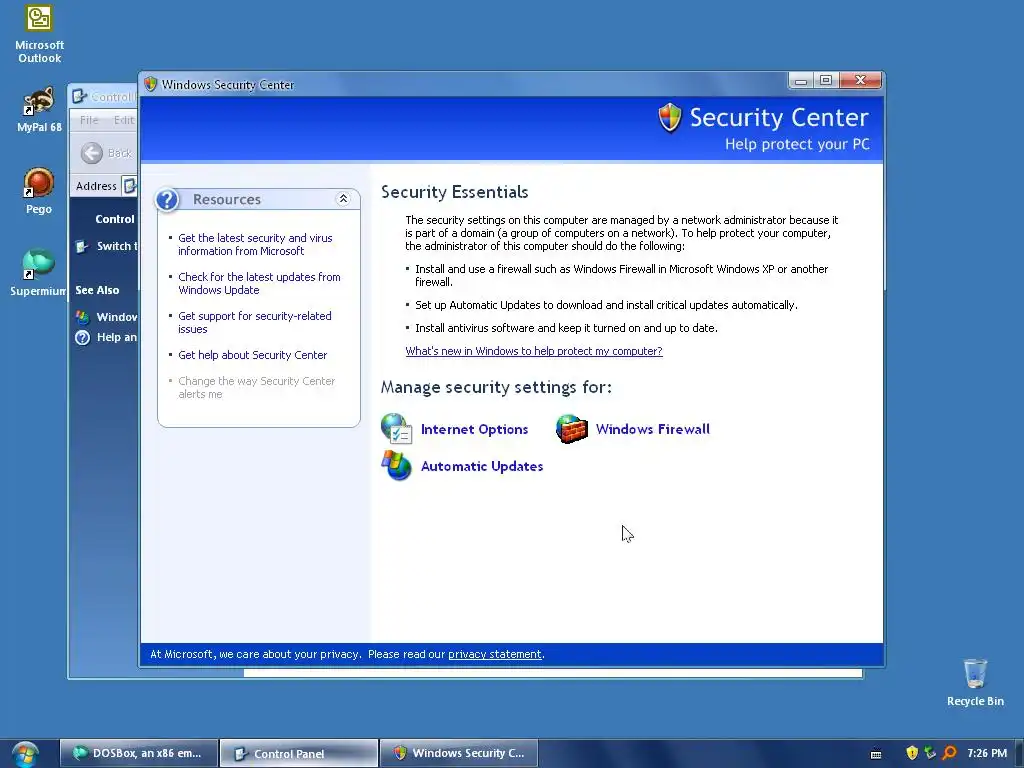Viewport: 1024px width, 768px height.
Task: Click Manage security settings for heading
Action: tap(496, 387)
